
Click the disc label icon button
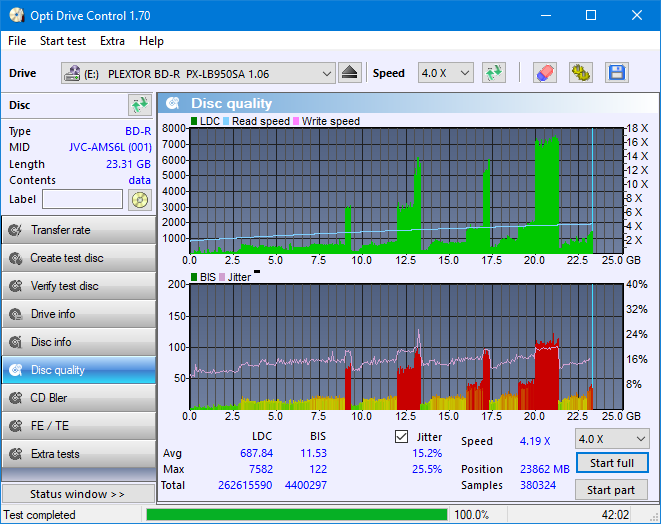click(x=140, y=200)
